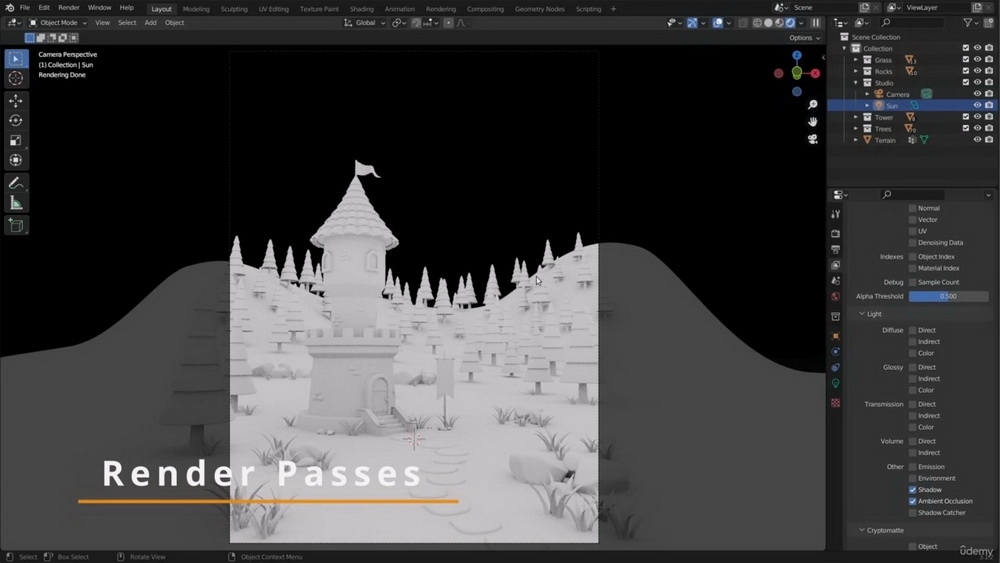Open the Output properties tab

835,249
